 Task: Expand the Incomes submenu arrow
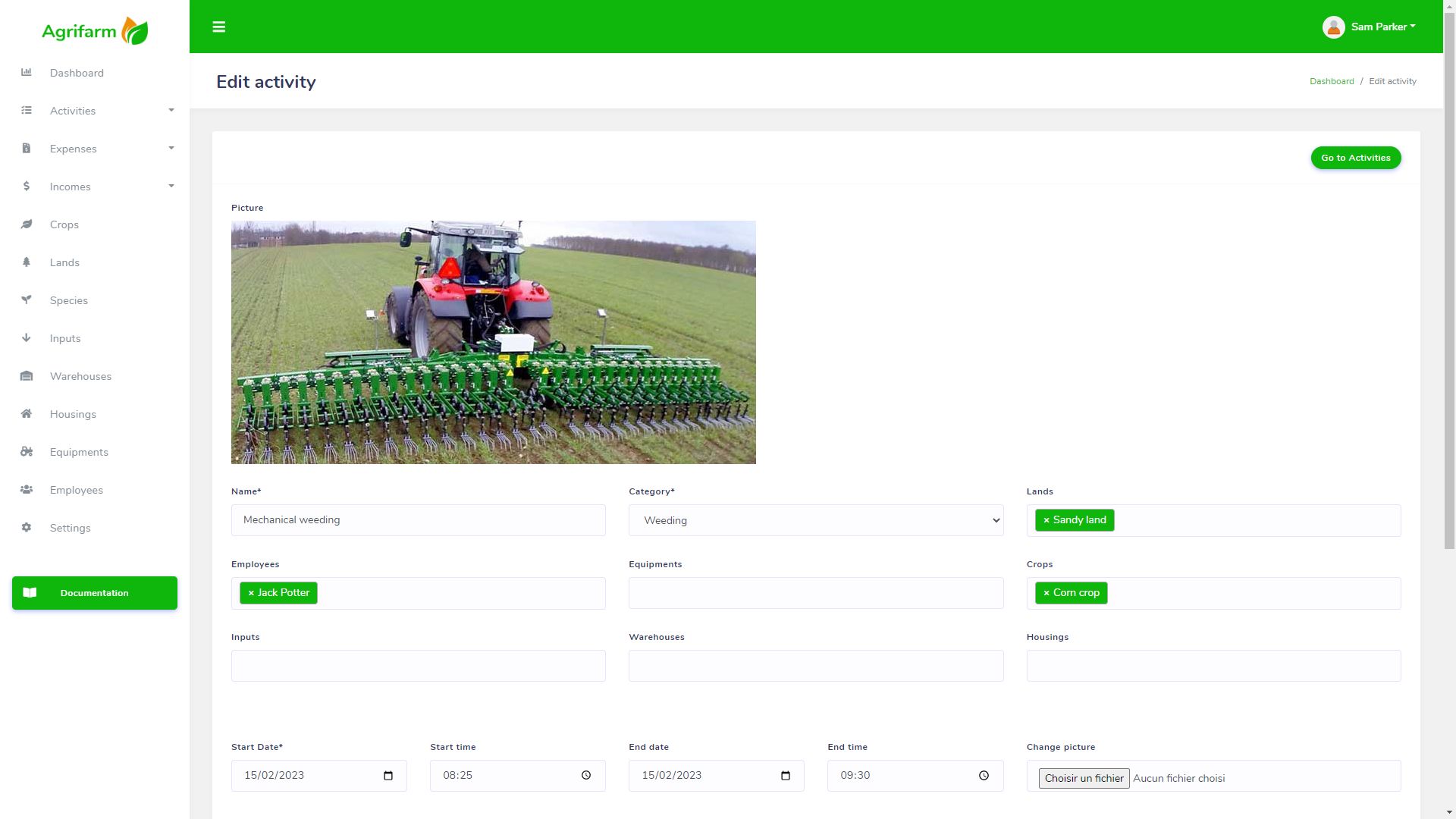(171, 187)
